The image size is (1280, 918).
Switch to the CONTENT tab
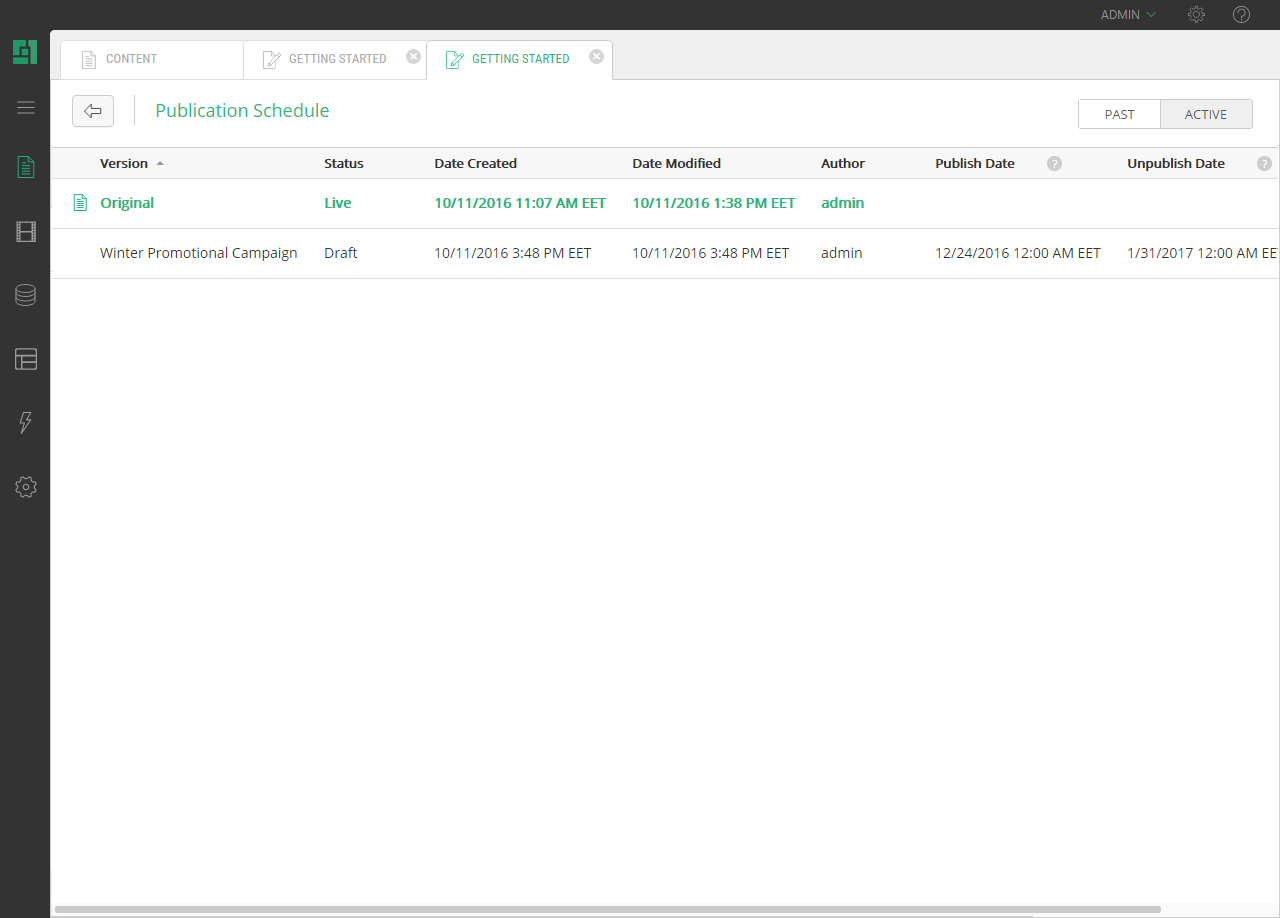click(x=131, y=59)
